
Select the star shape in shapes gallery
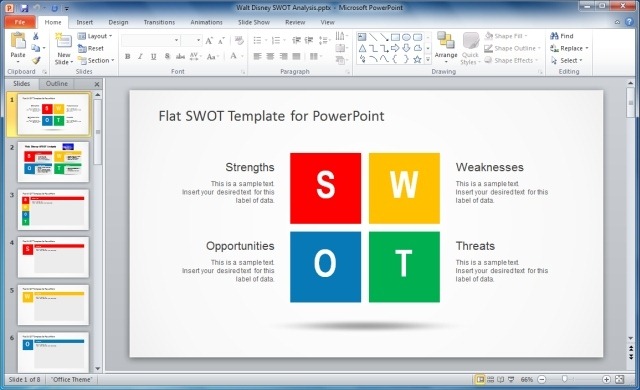[417, 60]
